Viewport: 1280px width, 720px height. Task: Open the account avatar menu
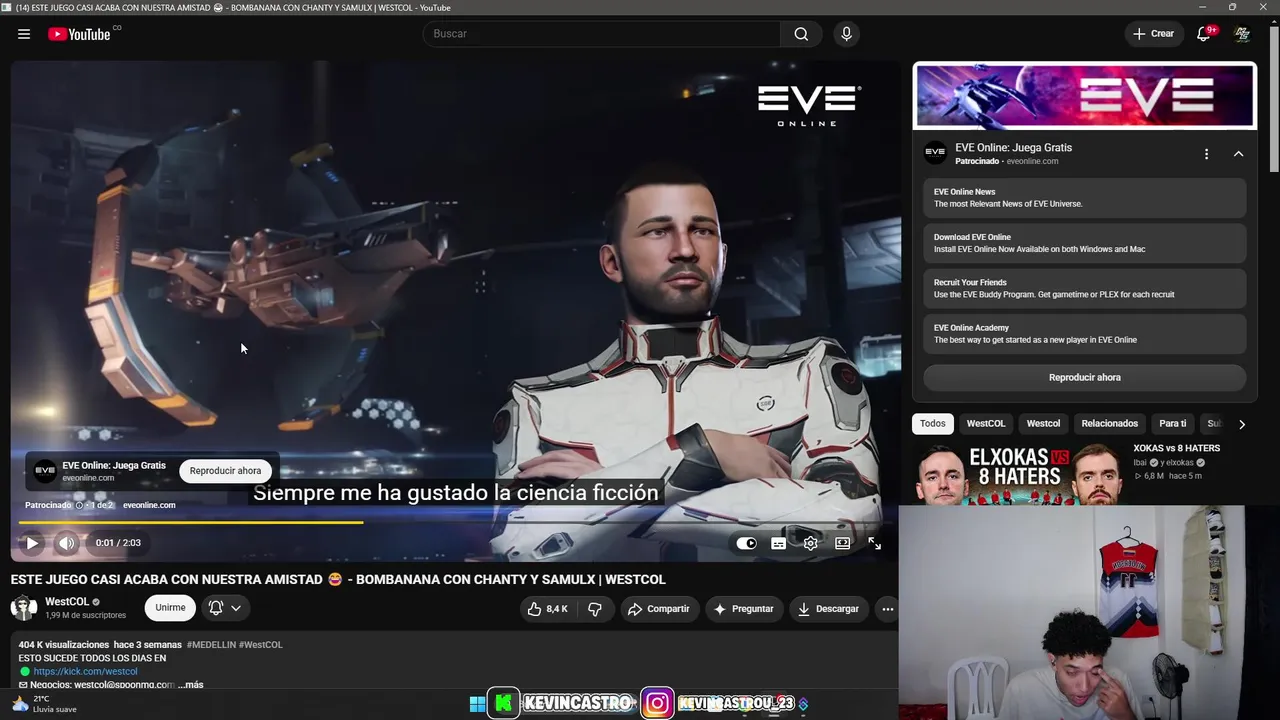coord(1242,34)
